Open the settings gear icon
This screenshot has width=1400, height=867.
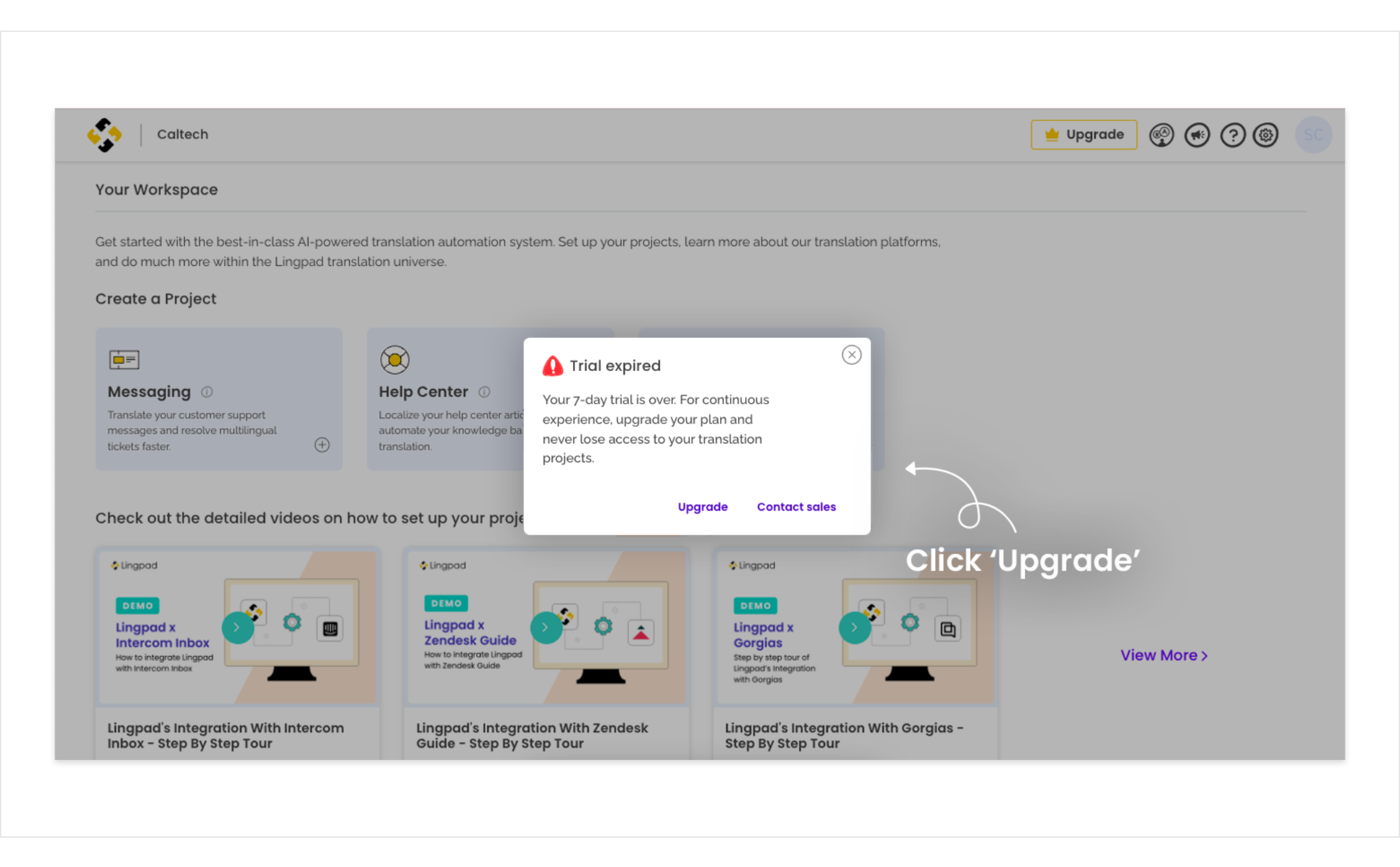[x=1266, y=136]
